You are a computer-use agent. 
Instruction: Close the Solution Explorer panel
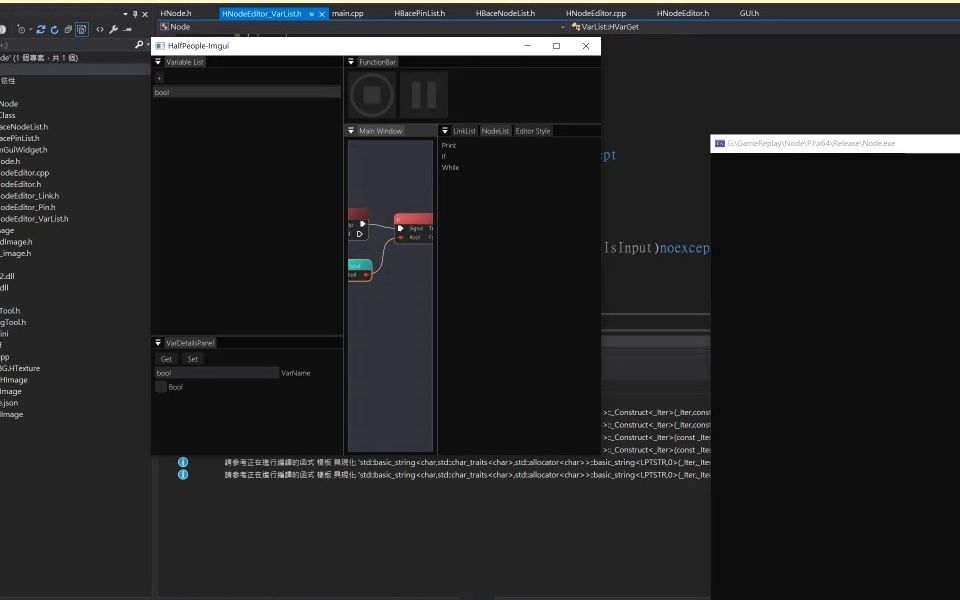(x=145, y=13)
